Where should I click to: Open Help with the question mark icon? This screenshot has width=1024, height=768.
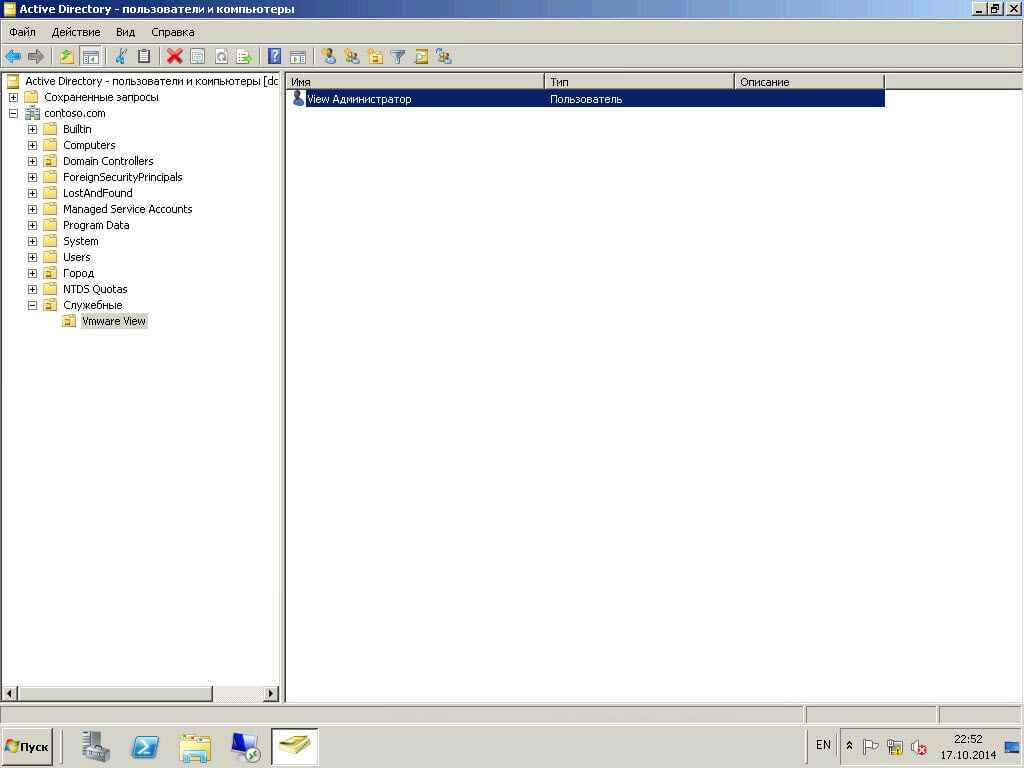pos(275,57)
